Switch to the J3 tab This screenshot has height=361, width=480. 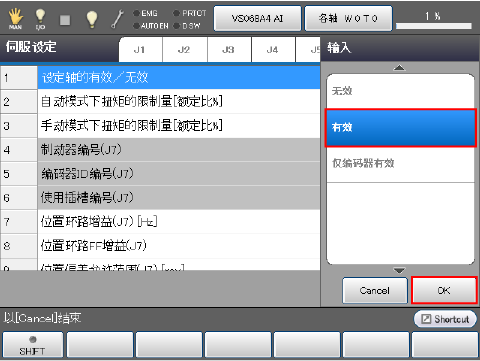(229, 50)
